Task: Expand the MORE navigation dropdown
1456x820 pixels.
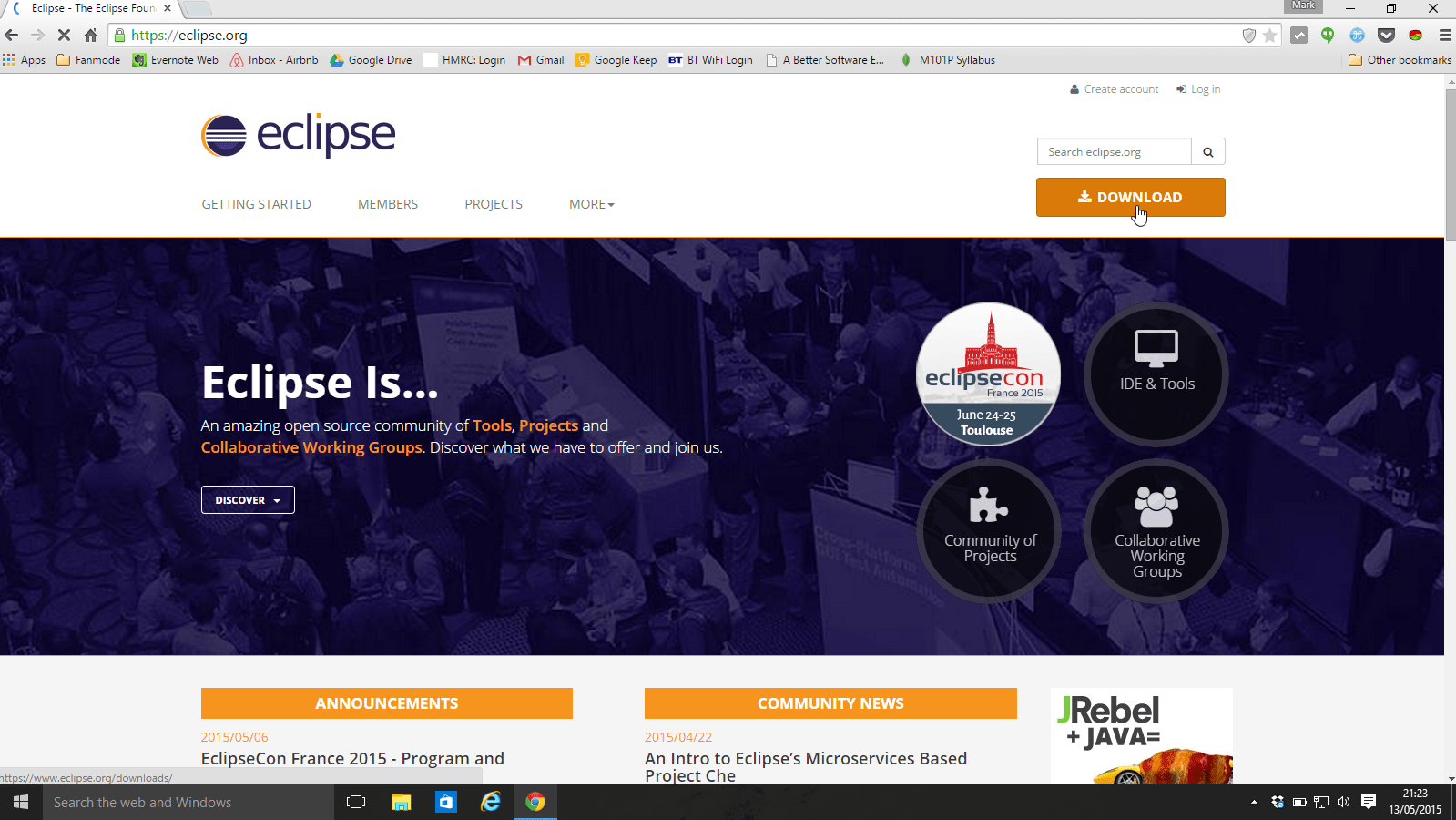Action: click(592, 204)
